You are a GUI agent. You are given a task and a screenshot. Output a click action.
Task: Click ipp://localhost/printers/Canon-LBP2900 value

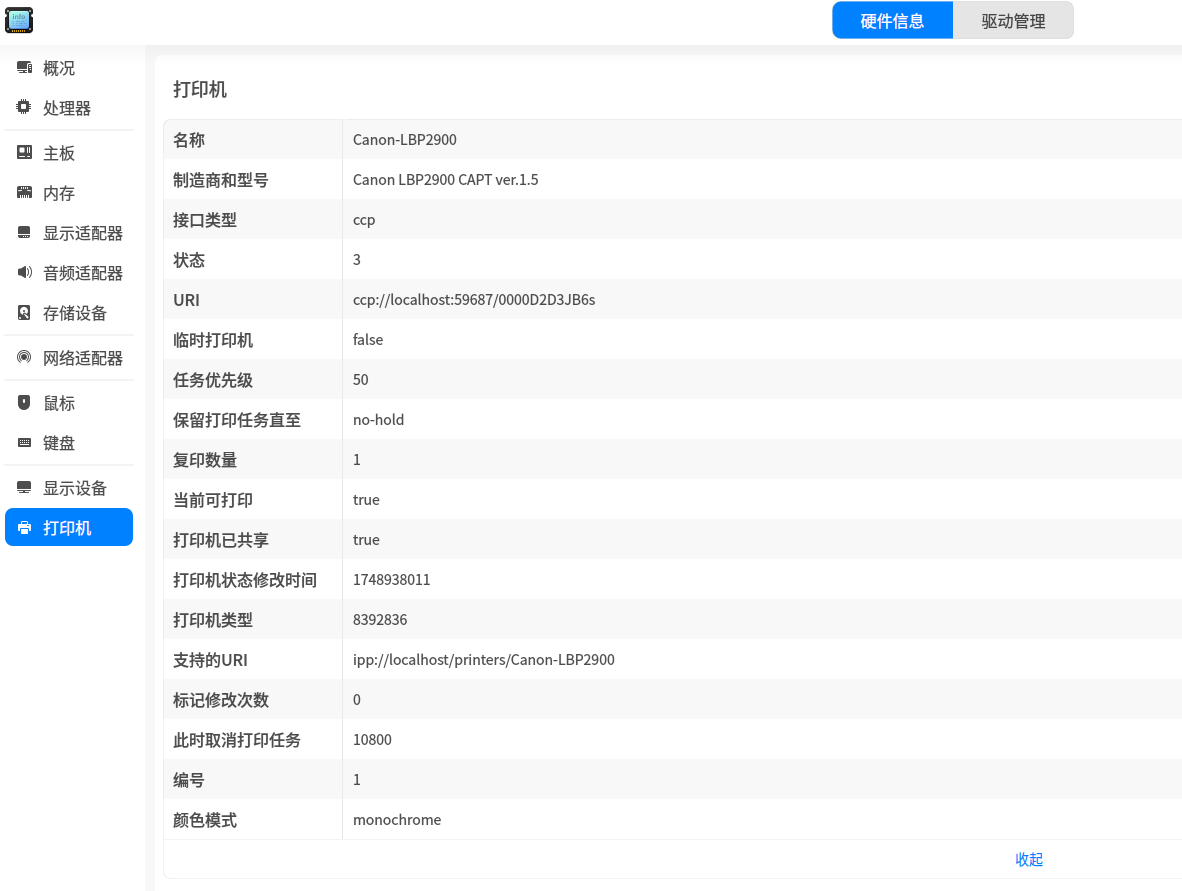[484, 660]
